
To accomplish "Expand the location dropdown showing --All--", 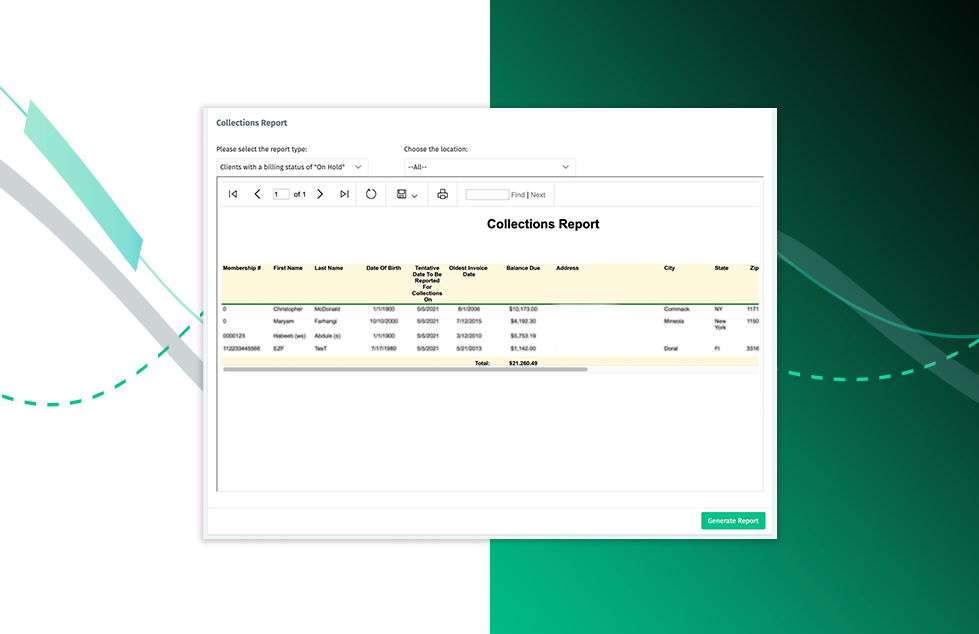I will [489, 166].
